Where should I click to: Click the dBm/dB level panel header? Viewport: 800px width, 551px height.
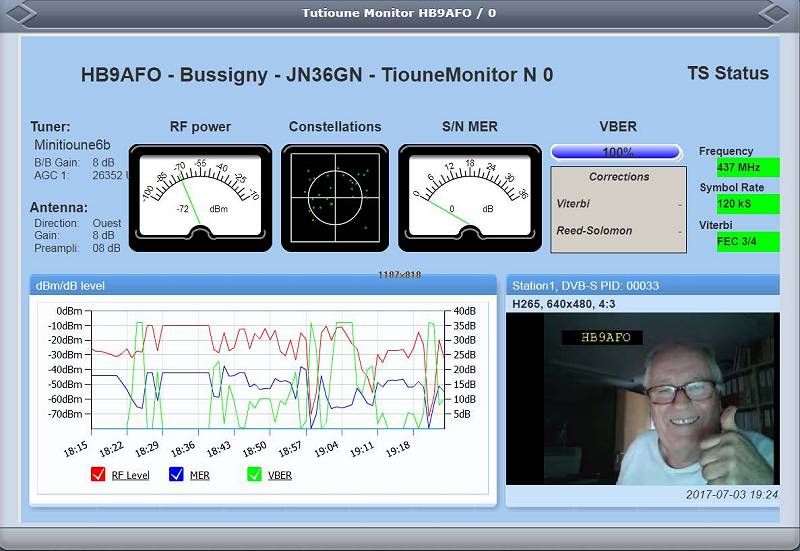pyautogui.click(x=263, y=285)
